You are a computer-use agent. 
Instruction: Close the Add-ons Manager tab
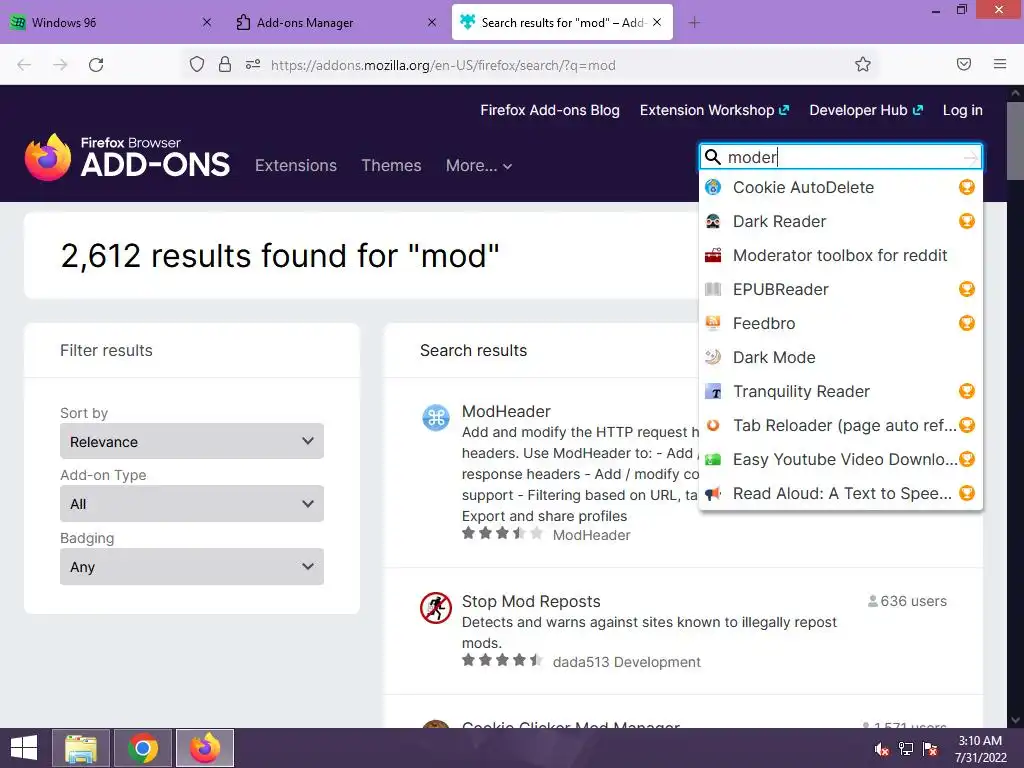coord(432,22)
